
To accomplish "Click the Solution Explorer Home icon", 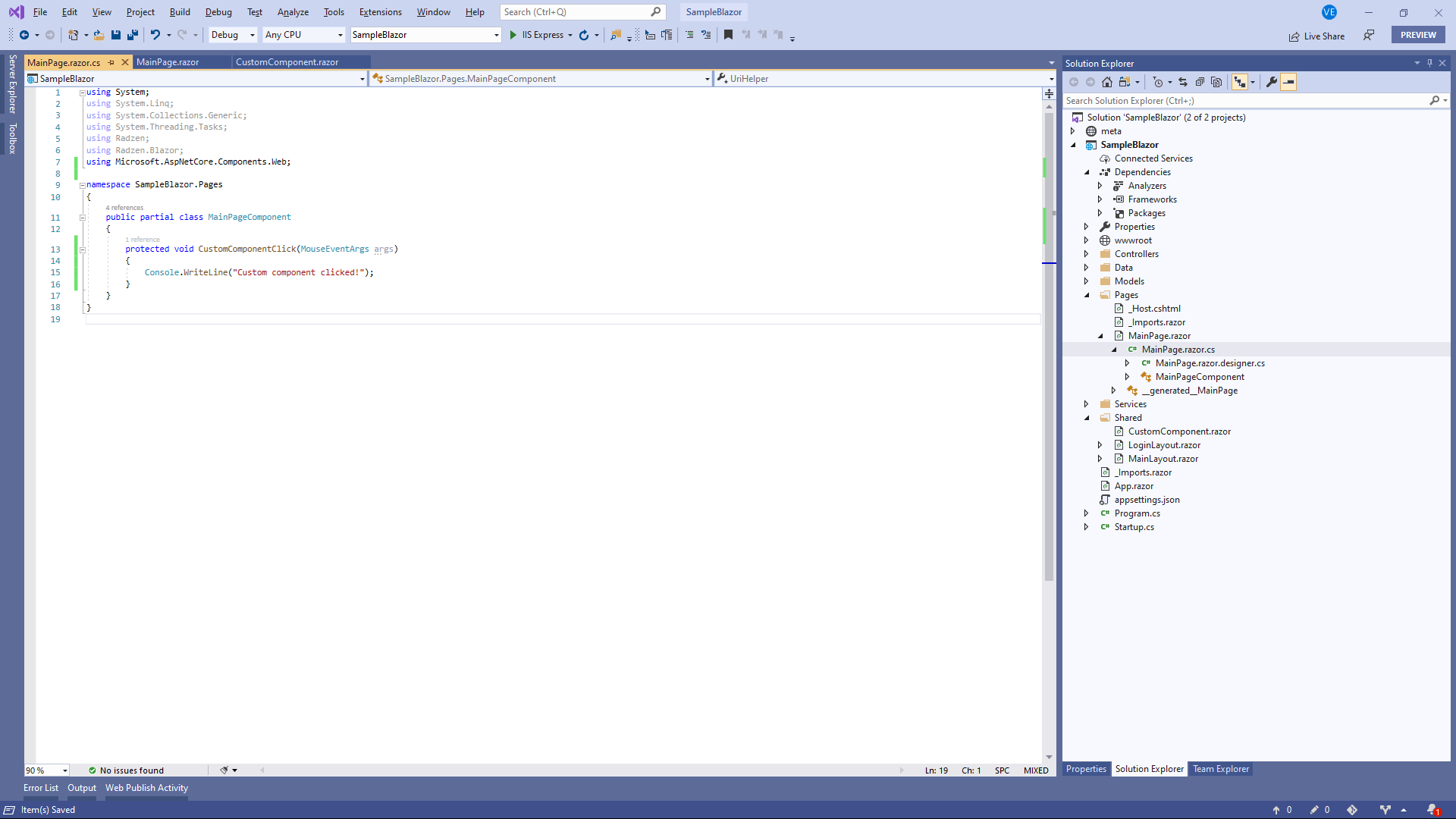I will click(1107, 82).
